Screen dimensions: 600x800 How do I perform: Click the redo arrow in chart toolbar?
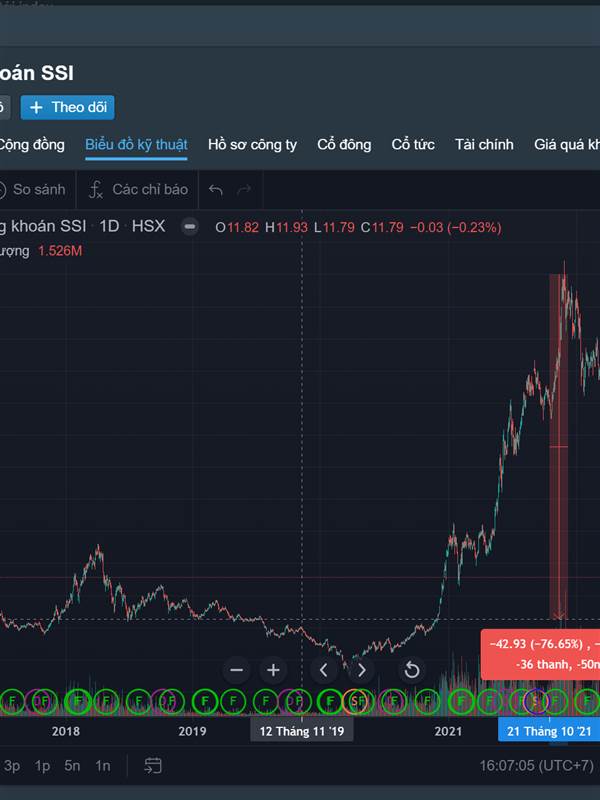click(244, 190)
